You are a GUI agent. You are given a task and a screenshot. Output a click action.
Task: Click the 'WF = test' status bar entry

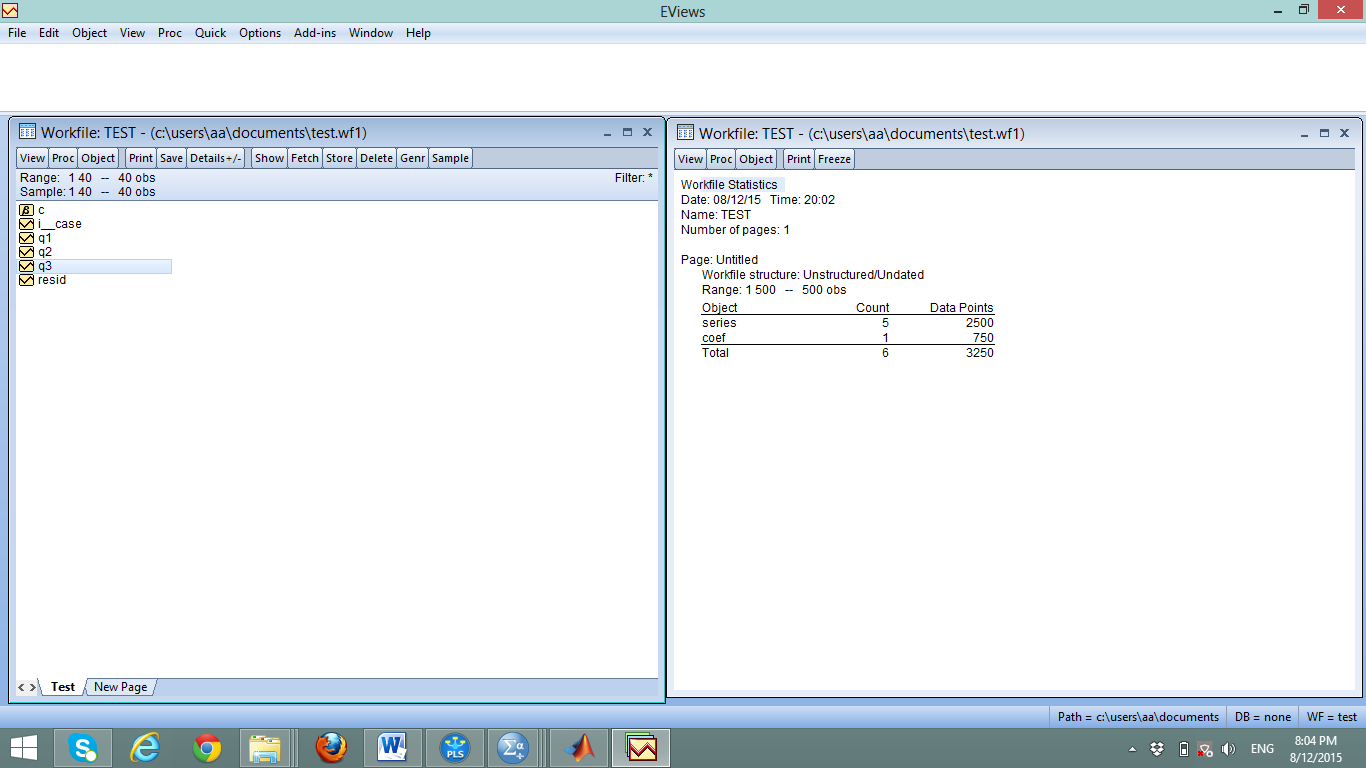(x=1332, y=717)
